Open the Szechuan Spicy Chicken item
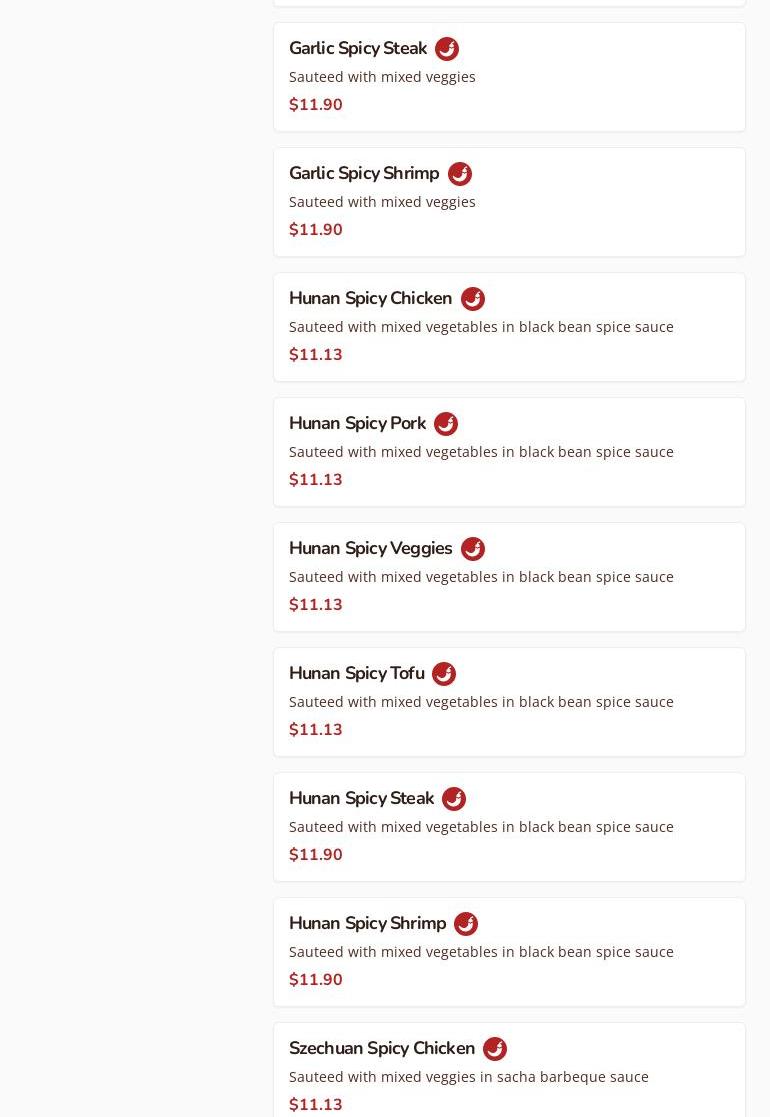This screenshot has height=1117, width=770. (x=382, y=1049)
